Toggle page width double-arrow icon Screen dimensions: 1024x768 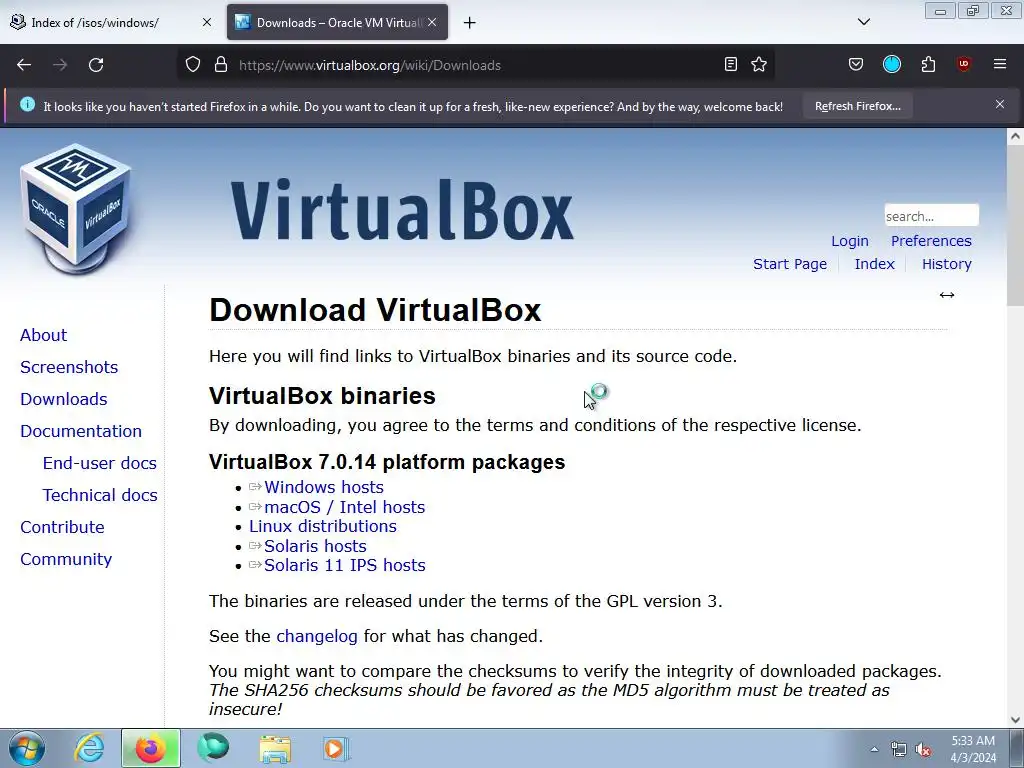tap(947, 295)
